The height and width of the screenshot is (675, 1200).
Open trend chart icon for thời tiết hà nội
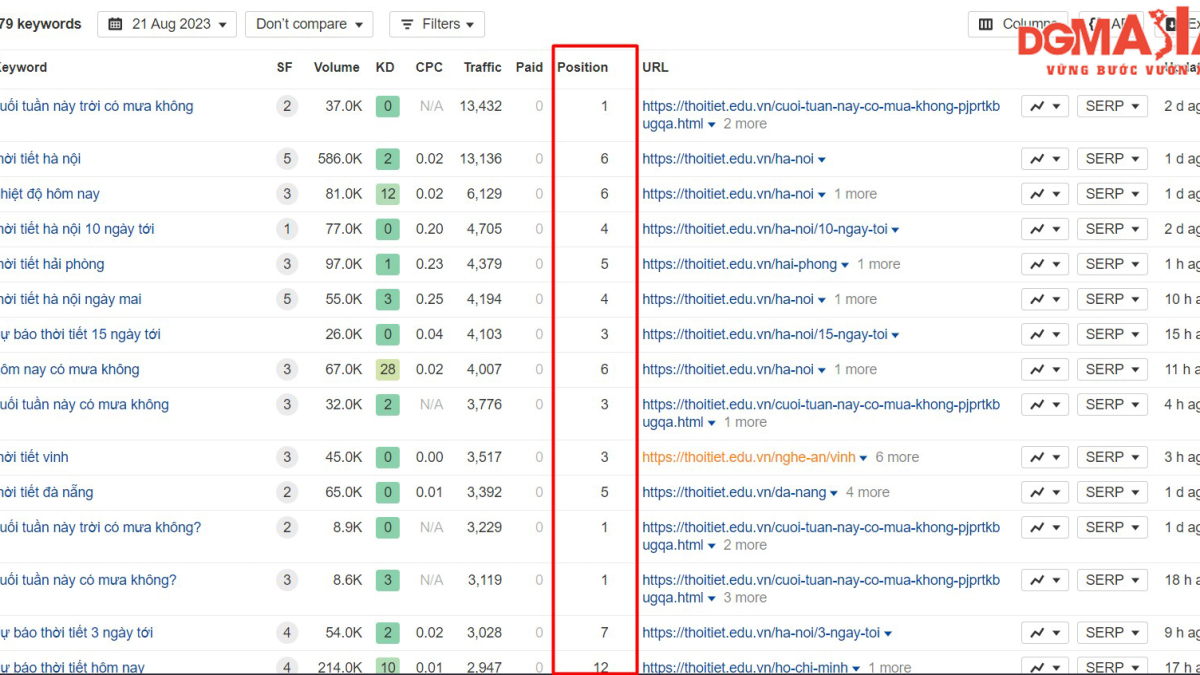(1045, 159)
